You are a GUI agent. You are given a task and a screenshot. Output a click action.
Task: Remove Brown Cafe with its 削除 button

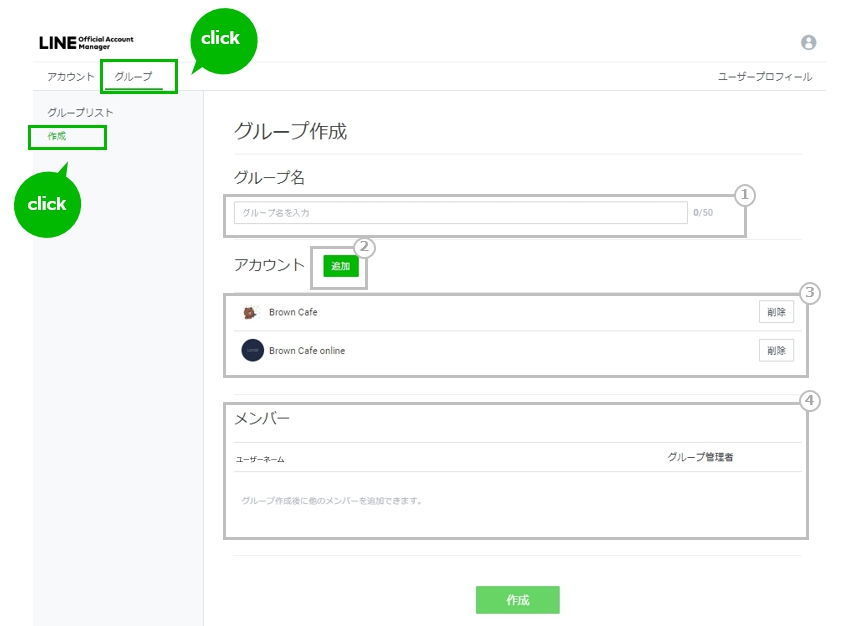click(x=776, y=312)
